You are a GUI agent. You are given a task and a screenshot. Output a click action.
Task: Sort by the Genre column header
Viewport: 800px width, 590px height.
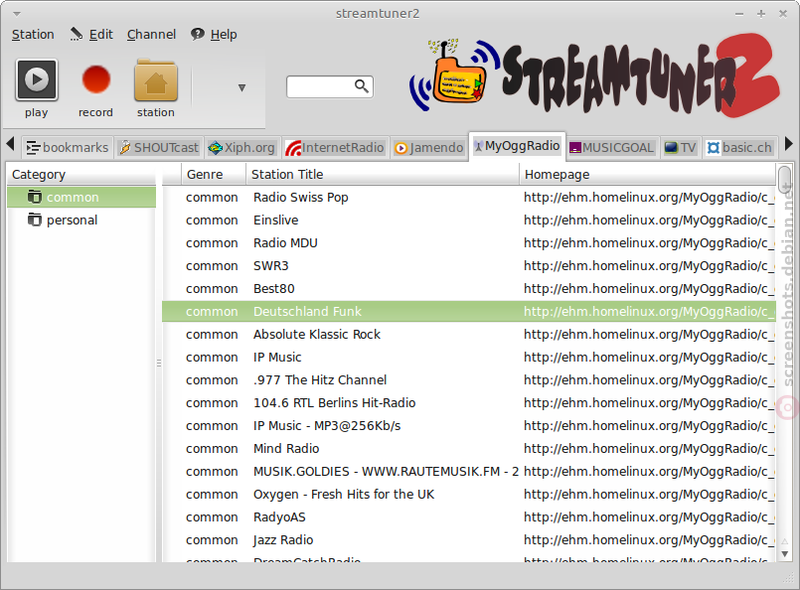click(213, 175)
